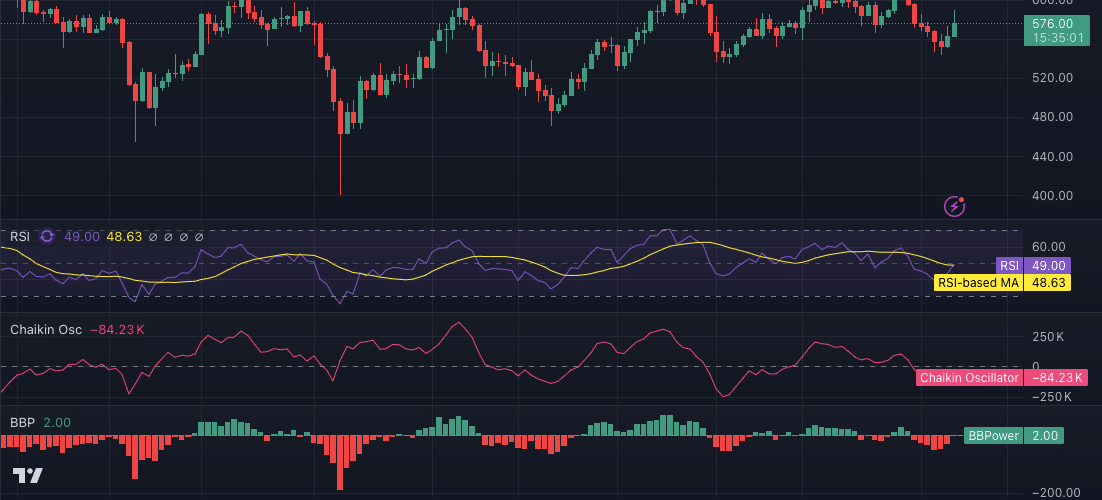Click the purple RSI value 49.00 in legend
The width and height of the screenshot is (1102, 500).
pyautogui.click(x=81, y=237)
